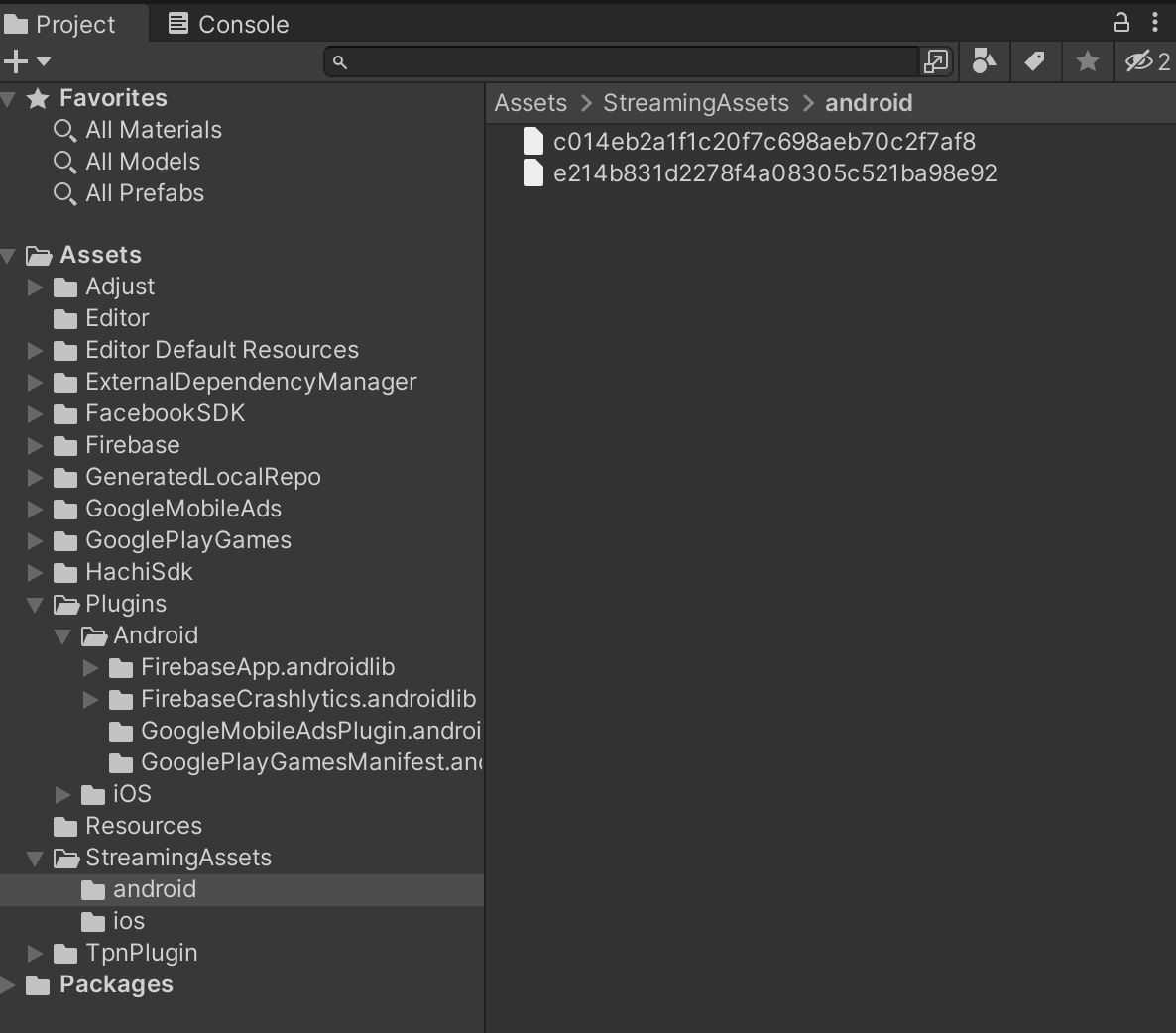Click StreamingAssets in the breadcrumb path
1176x1033 pixels.
coord(696,103)
